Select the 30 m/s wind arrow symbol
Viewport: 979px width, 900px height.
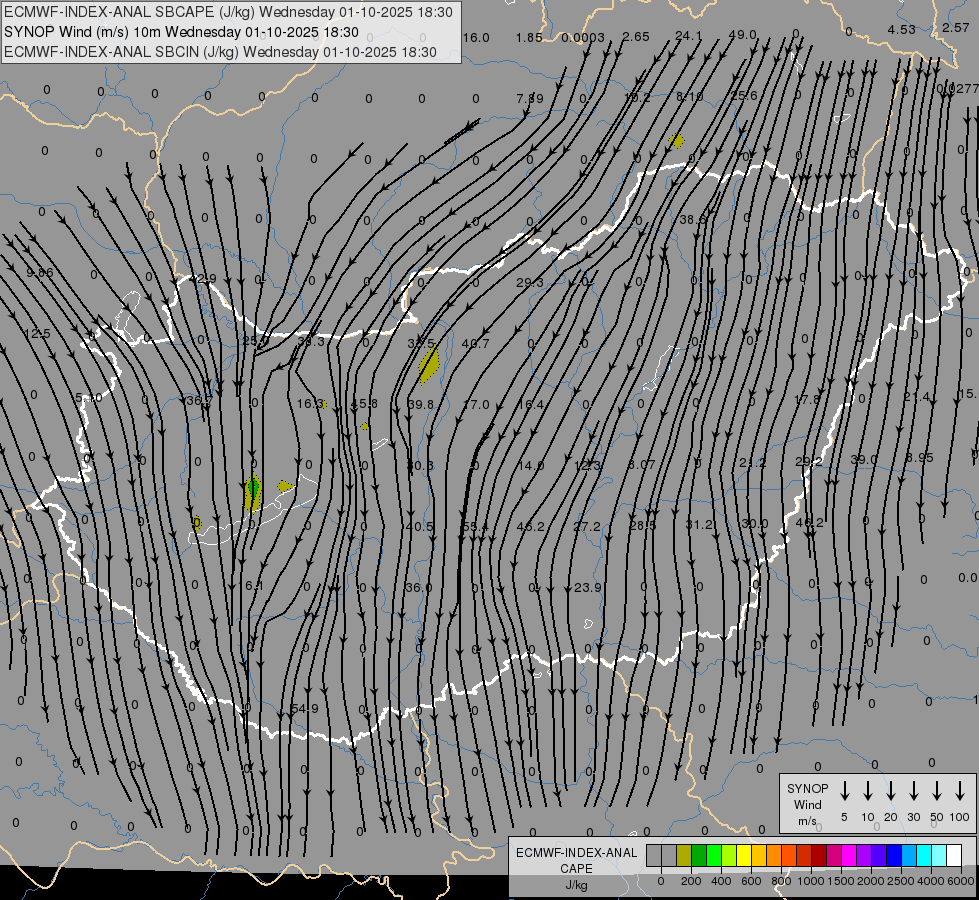pos(914,791)
